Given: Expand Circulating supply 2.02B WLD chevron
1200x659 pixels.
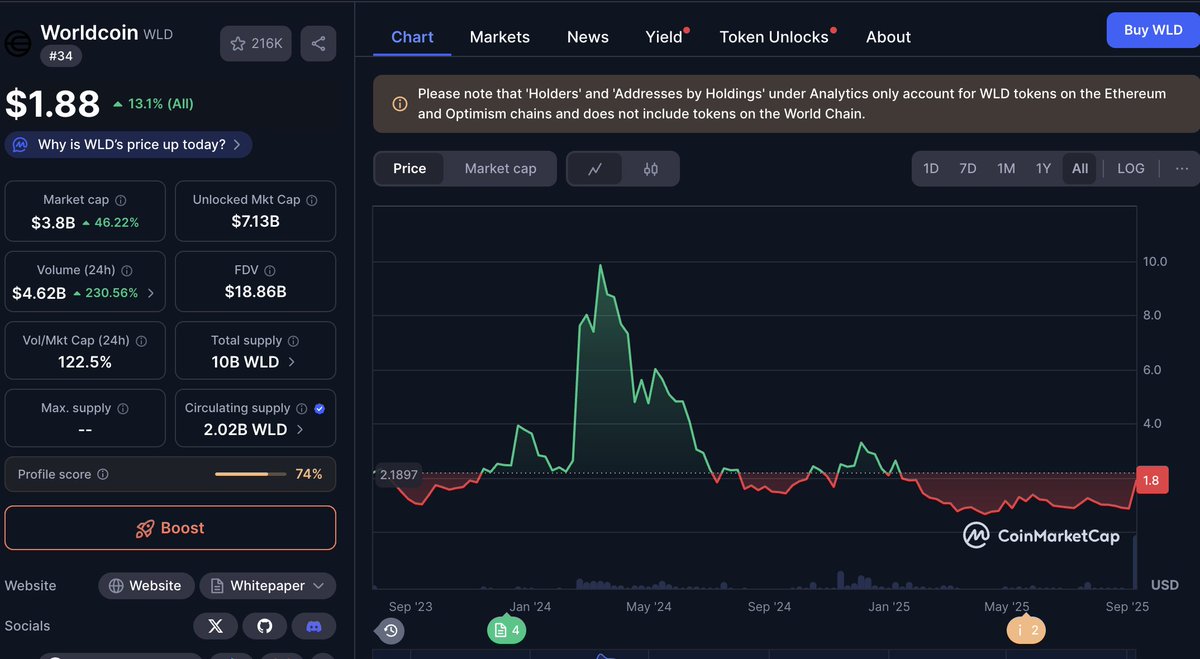Looking at the screenshot, I should pos(300,430).
